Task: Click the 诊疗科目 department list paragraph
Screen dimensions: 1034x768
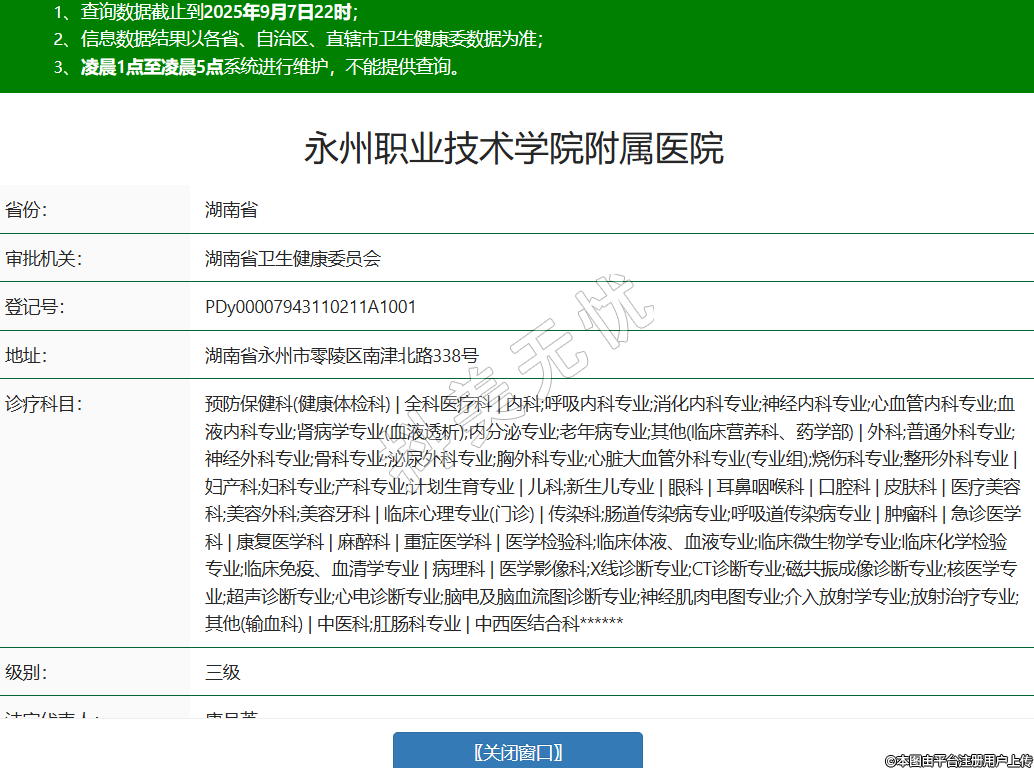Action: coord(612,514)
